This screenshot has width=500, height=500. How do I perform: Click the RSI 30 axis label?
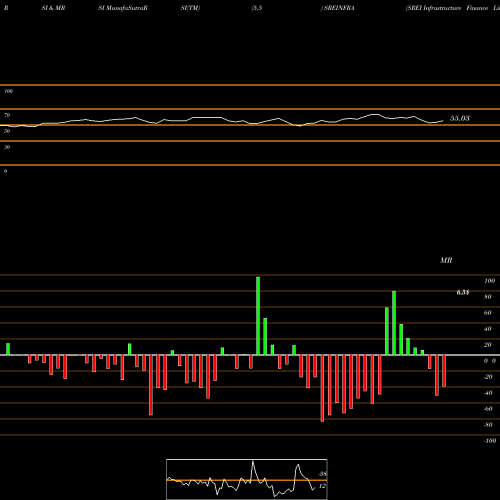(7, 147)
